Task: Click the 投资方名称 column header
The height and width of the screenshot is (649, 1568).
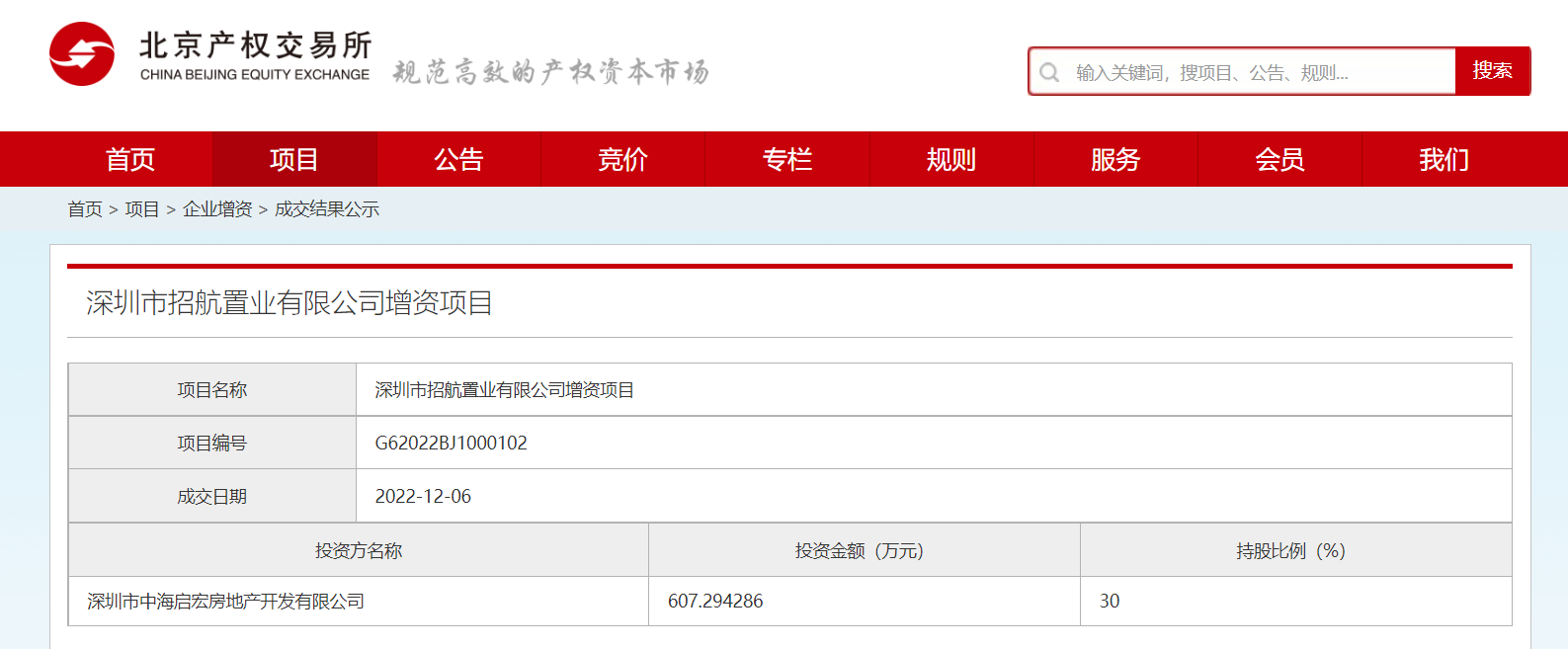Action: coord(359,550)
